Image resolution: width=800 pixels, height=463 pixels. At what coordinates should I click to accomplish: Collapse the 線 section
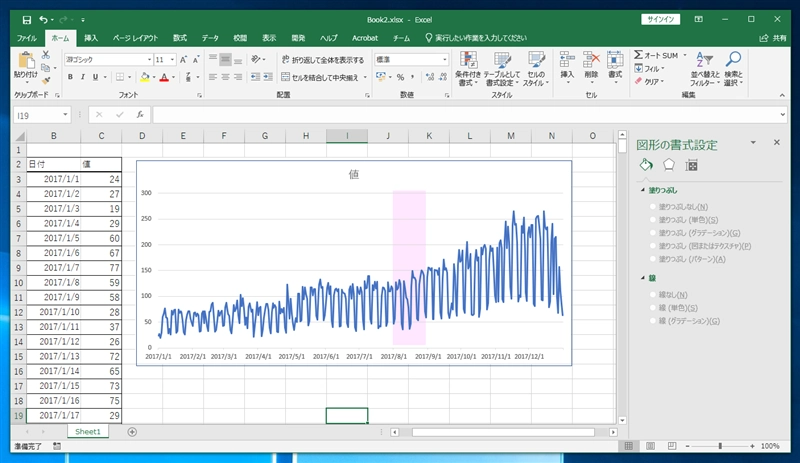(x=643, y=278)
